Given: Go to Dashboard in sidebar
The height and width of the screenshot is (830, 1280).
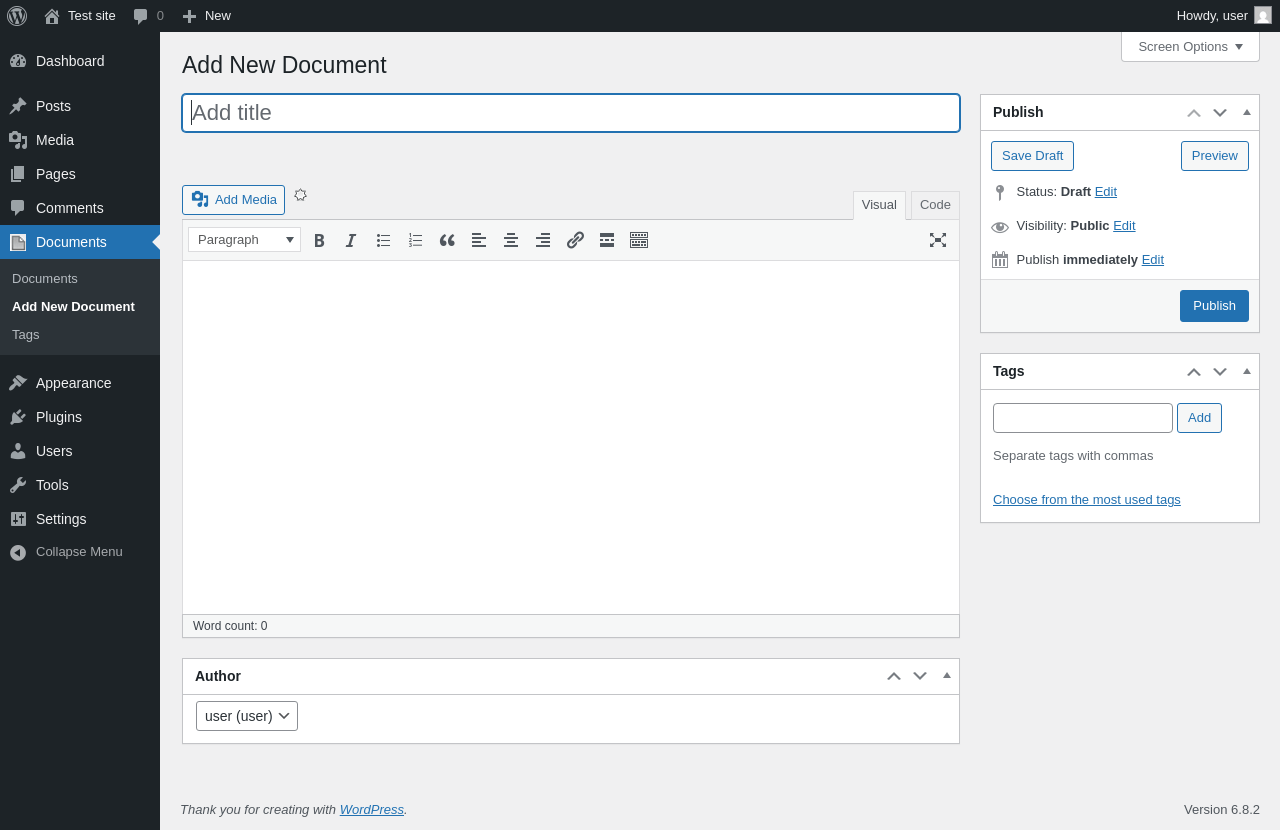Looking at the screenshot, I should (80, 61).
